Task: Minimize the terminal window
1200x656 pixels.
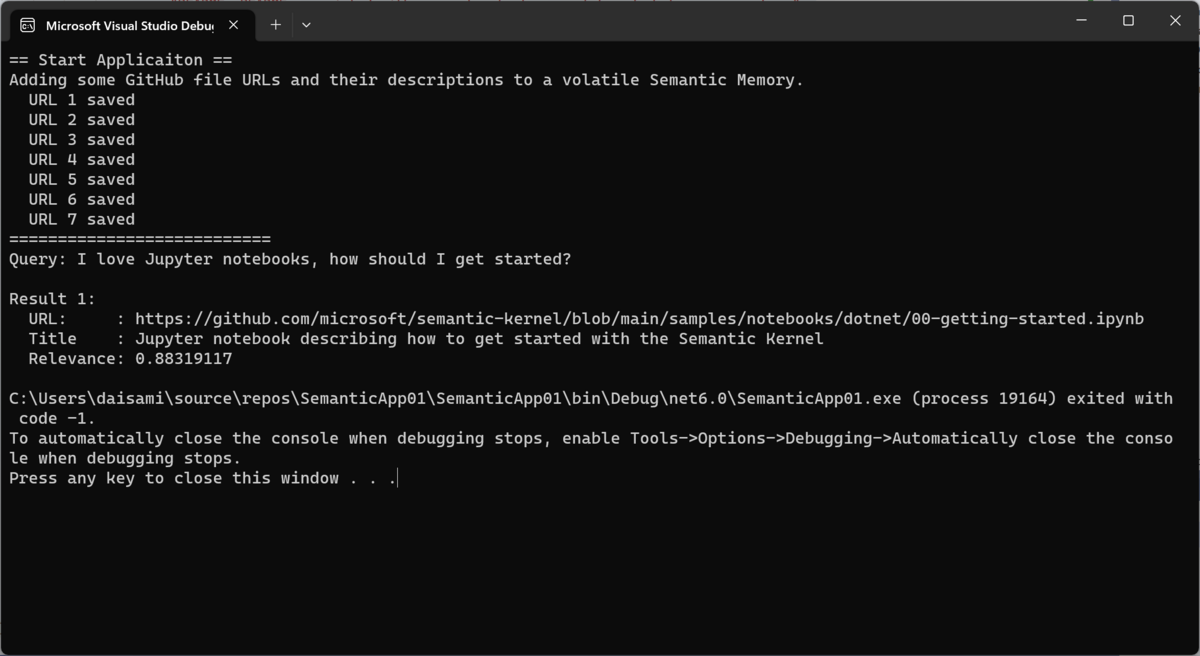Action: tap(1081, 21)
